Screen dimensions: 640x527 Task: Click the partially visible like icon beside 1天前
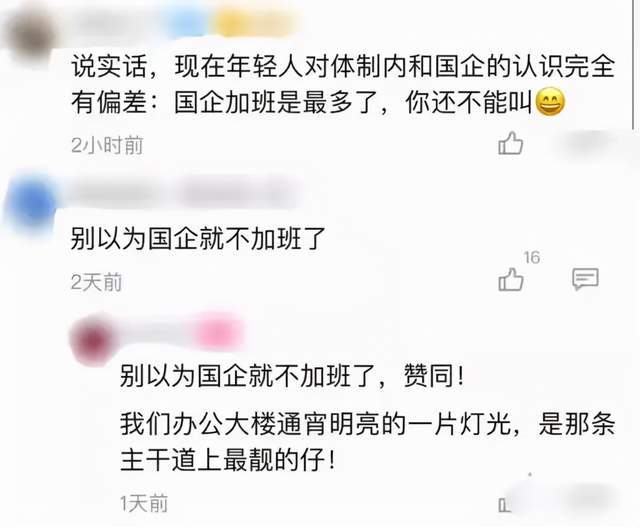pyautogui.click(x=504, y=505)
